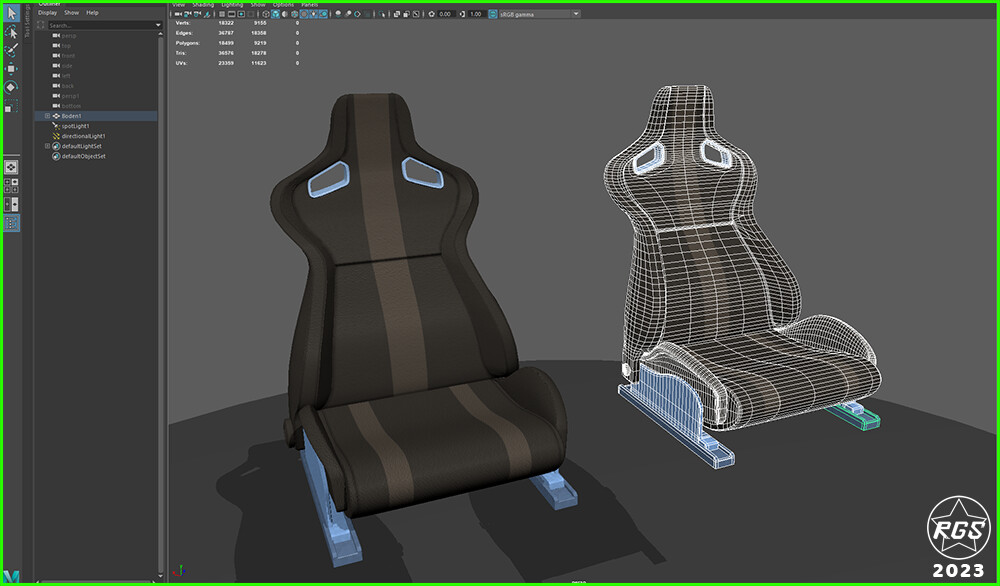This screenshot has height=586, width=1000.
Task: Open the Outliner Display menu
Action: [x=47, y=13]
